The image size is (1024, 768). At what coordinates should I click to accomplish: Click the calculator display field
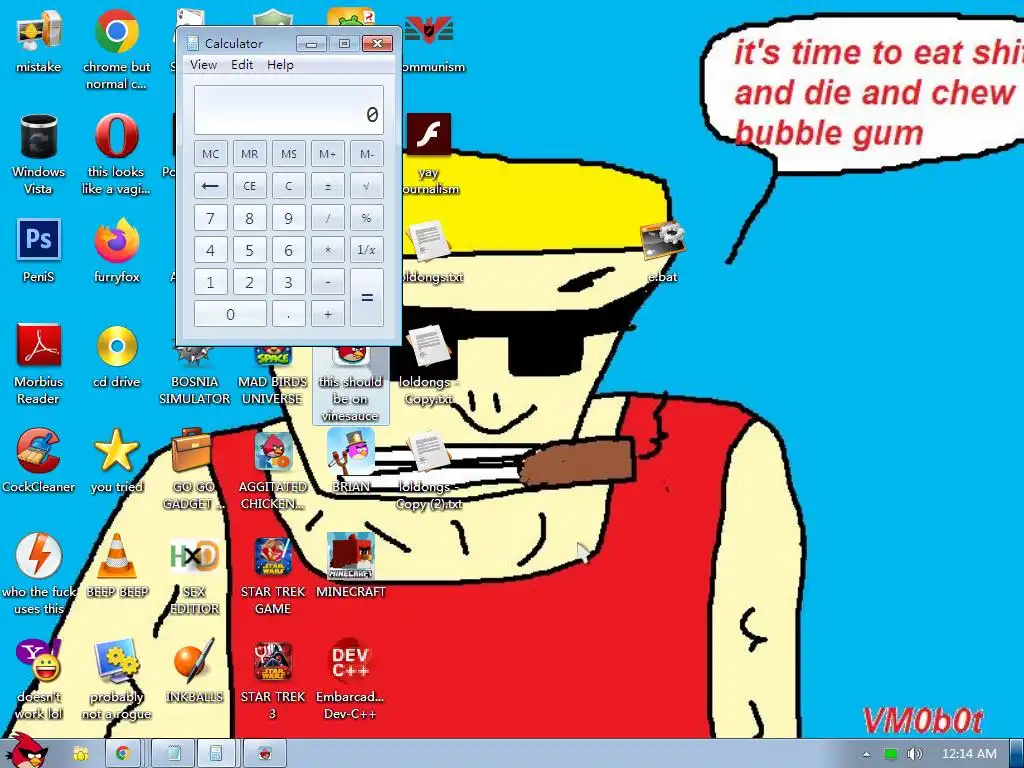click(x=289, y=110)
